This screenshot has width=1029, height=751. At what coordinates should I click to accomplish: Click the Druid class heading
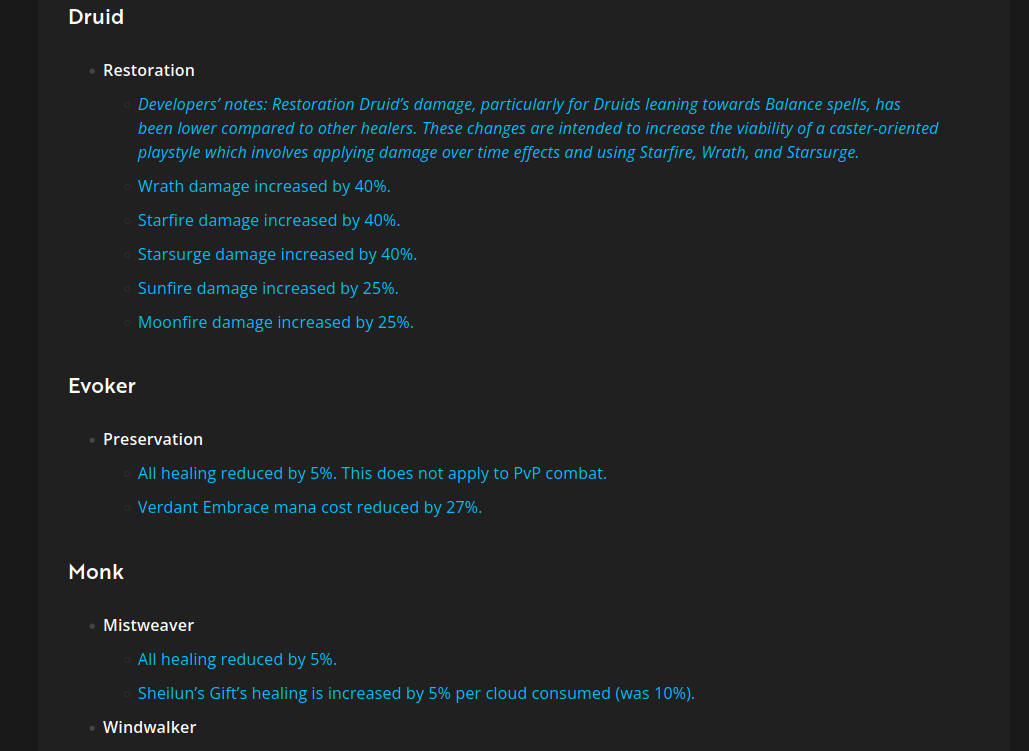click(x=96, y=17)
